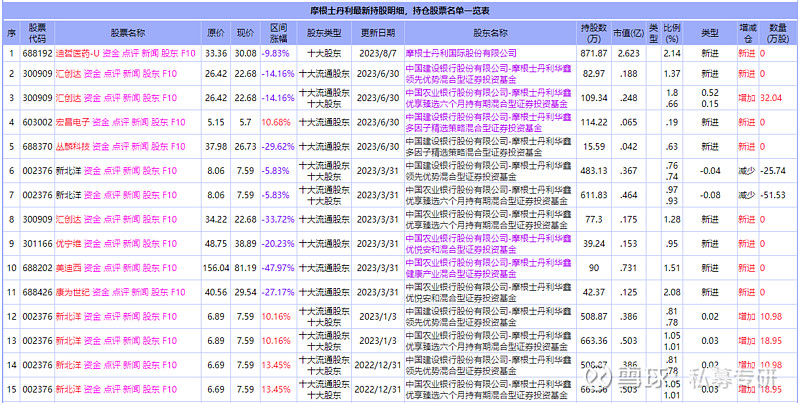Click the 区间涨幅 column header
This screenshot has height=403, width=800.
(x=278, y=33)
